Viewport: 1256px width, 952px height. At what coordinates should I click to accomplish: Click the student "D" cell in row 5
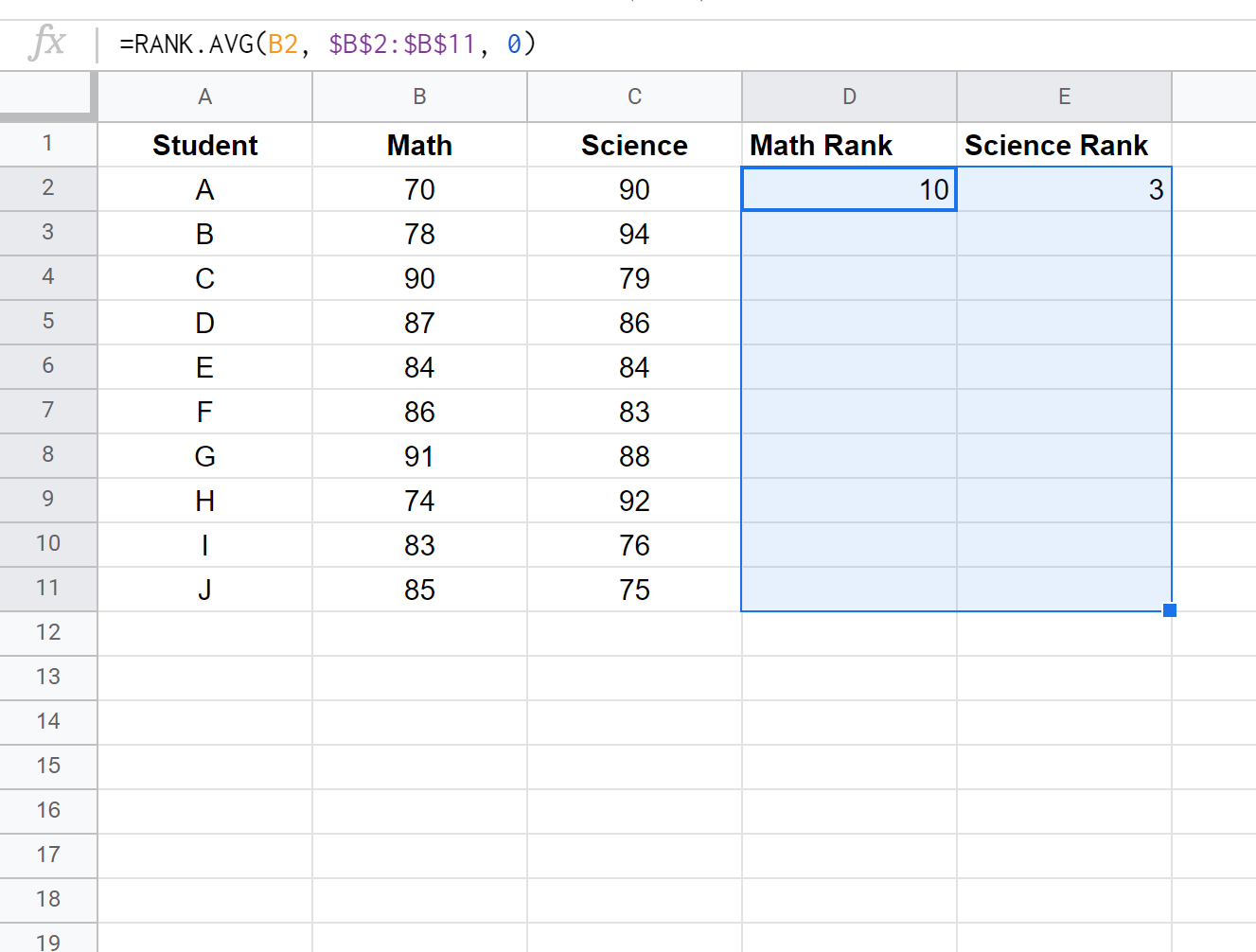coord(204,323)
